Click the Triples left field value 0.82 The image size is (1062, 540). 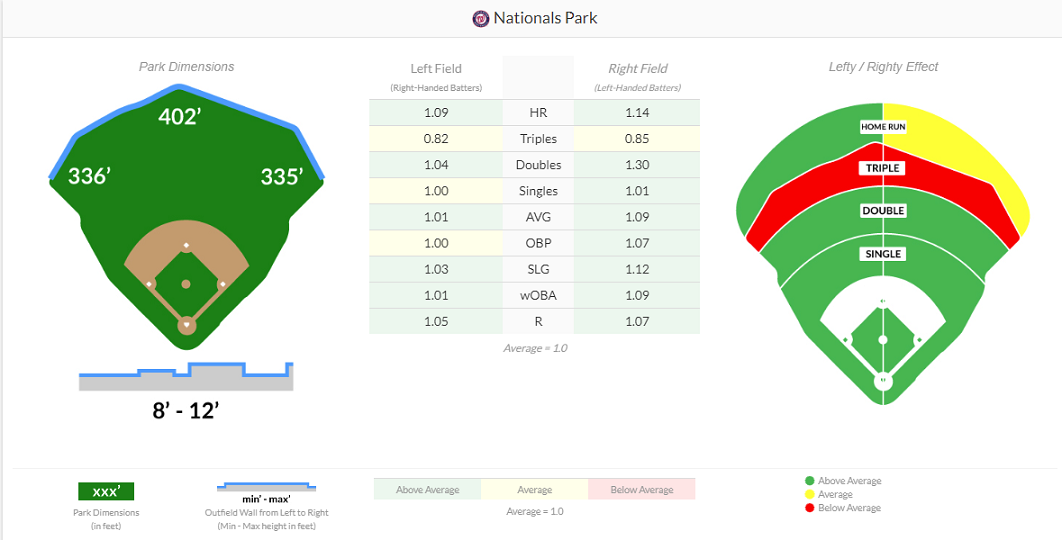(x=436, y=139)
